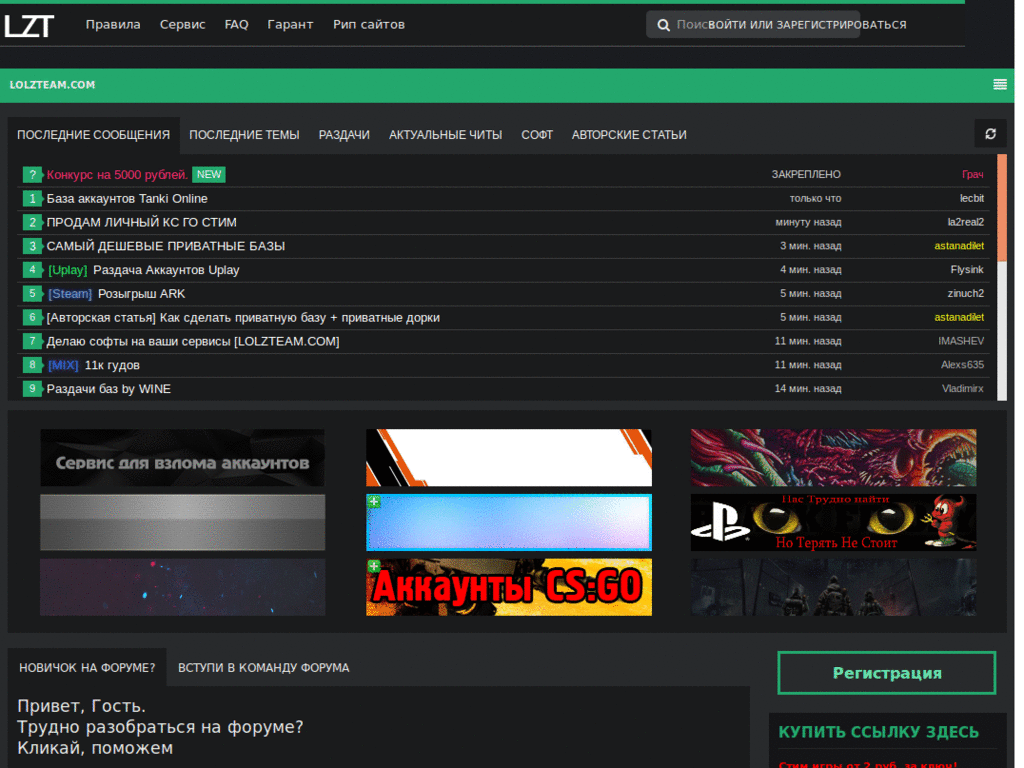Image resolution: width=1024 pixels, height=768 pixels.
Task: Click the Аккаунты CS:GO banner
Action: 509,587
